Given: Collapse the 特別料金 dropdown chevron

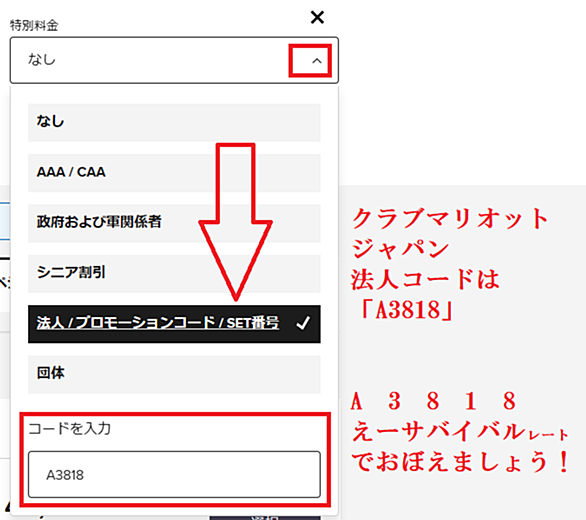Looking at the screenshot, I should point(317,61).
